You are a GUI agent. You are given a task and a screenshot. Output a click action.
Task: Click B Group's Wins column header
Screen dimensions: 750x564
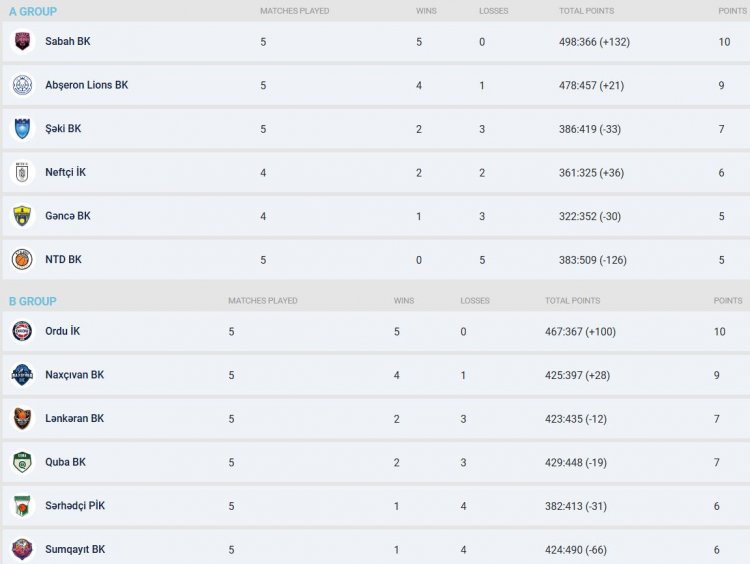(x=404, y=300)
